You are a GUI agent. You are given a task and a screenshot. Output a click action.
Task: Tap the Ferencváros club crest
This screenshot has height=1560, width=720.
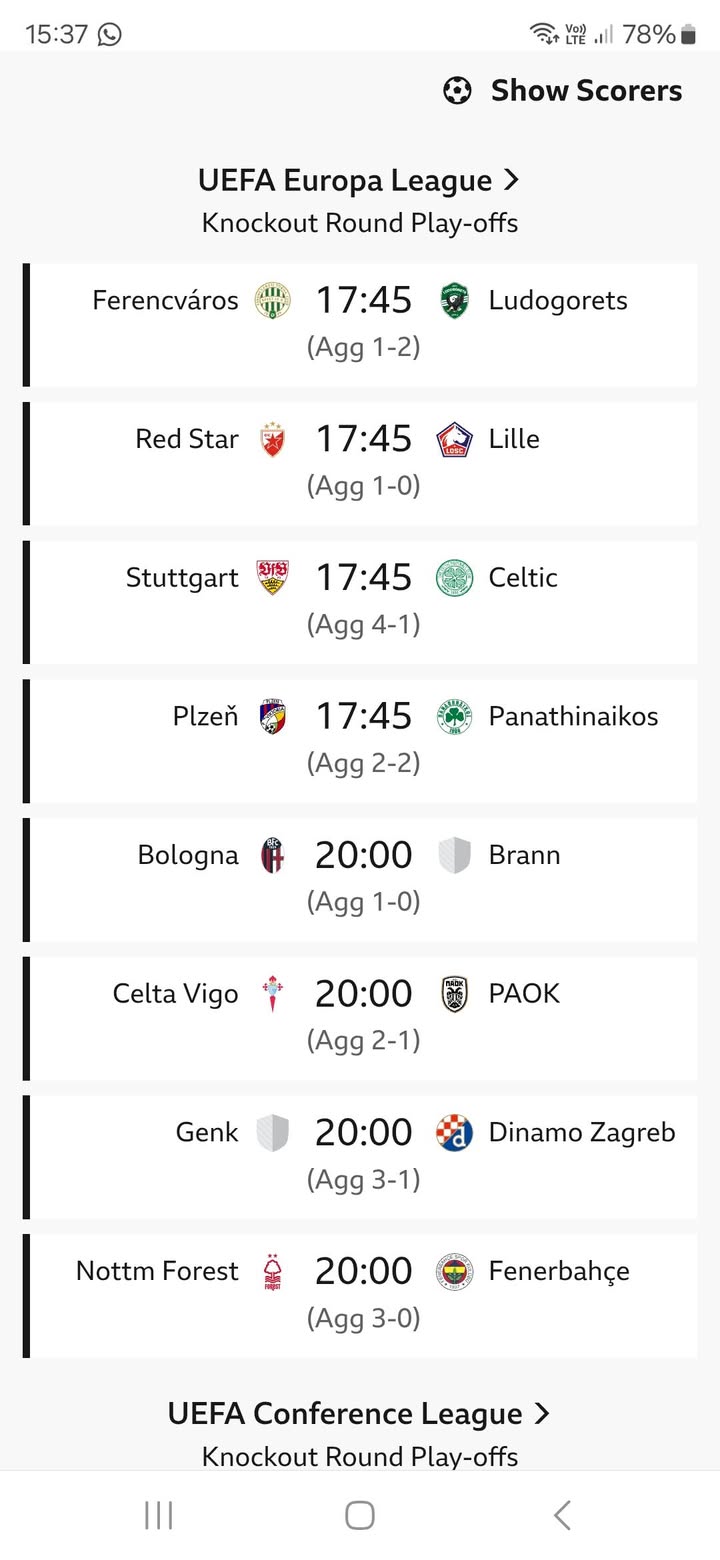pyautogui.click(x=272, y=300)
